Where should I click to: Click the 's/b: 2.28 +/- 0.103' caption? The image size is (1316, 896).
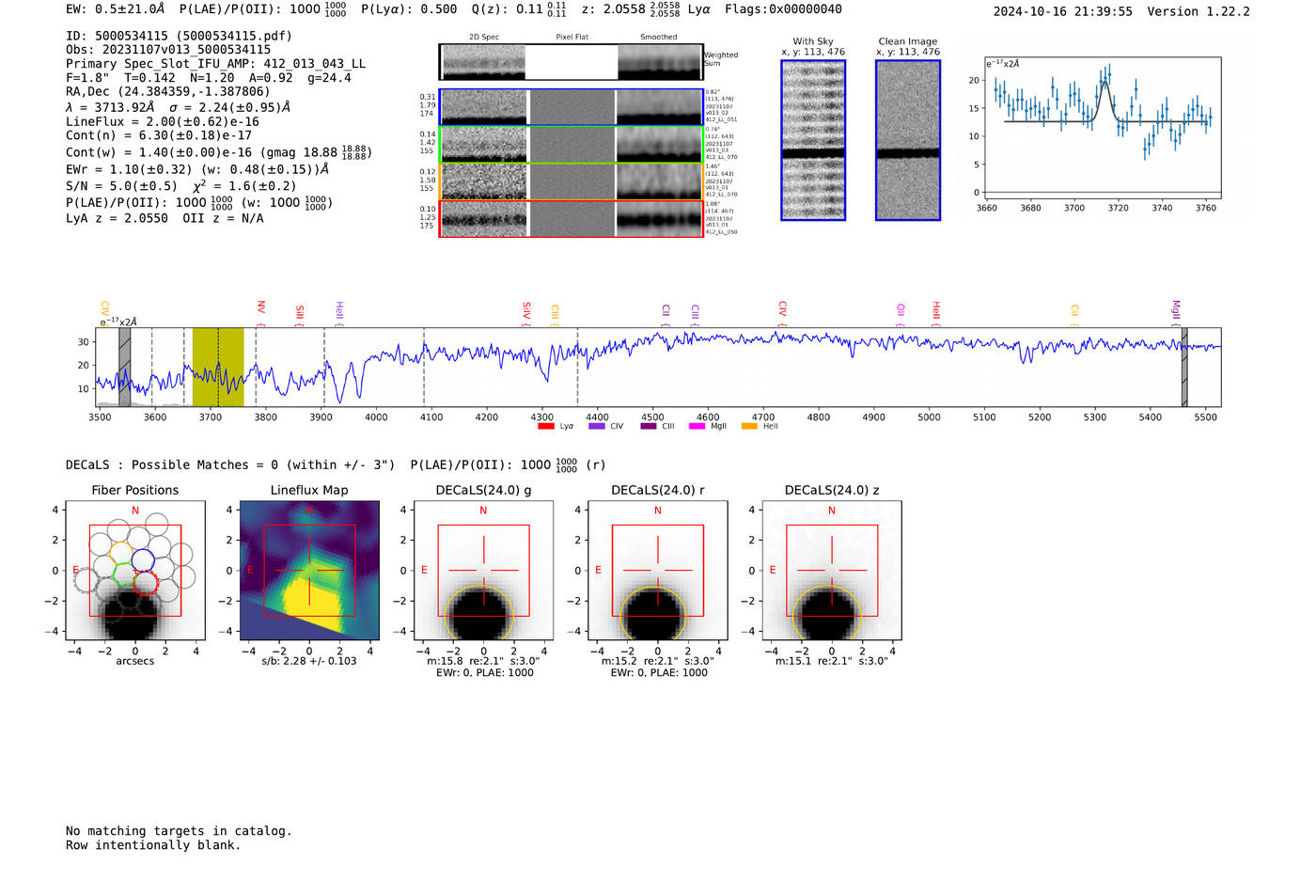coord(309,661)
